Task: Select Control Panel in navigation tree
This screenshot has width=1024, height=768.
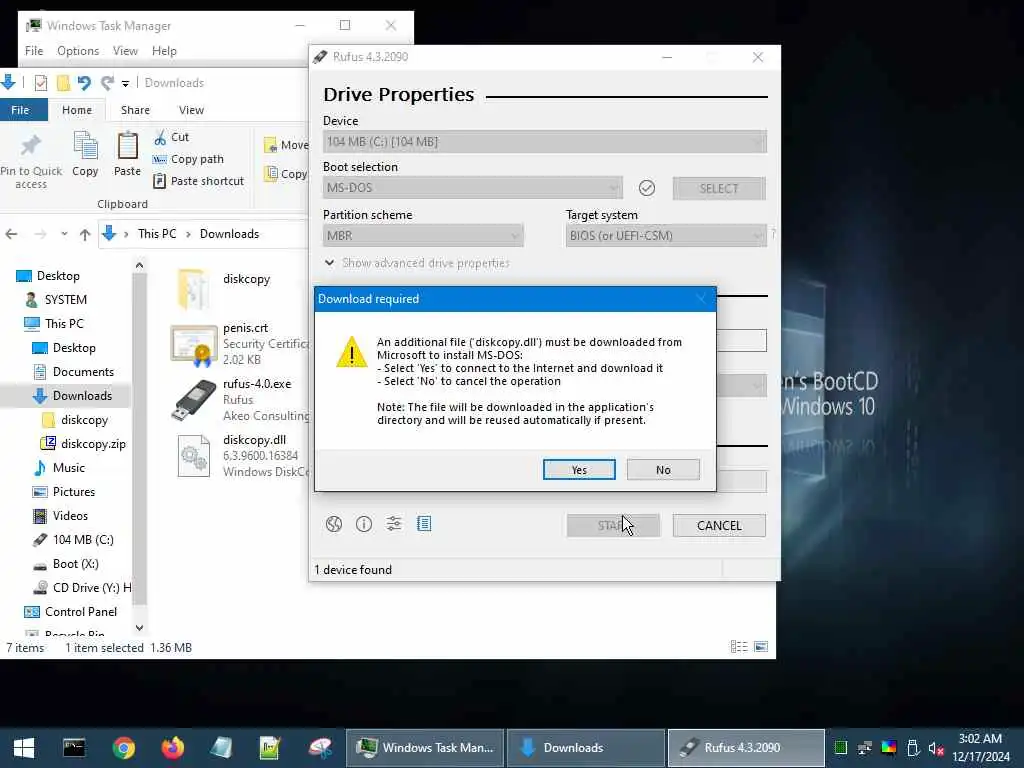Action: 80,612
